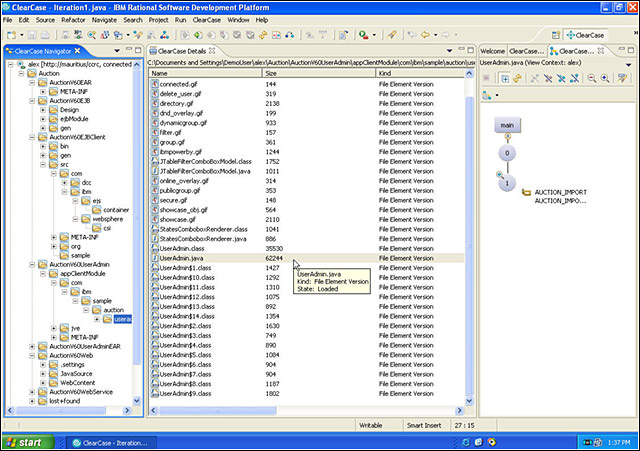Minimize the ClearCase Details panel
The image size is (640, 451).
[x=461, y=50]
